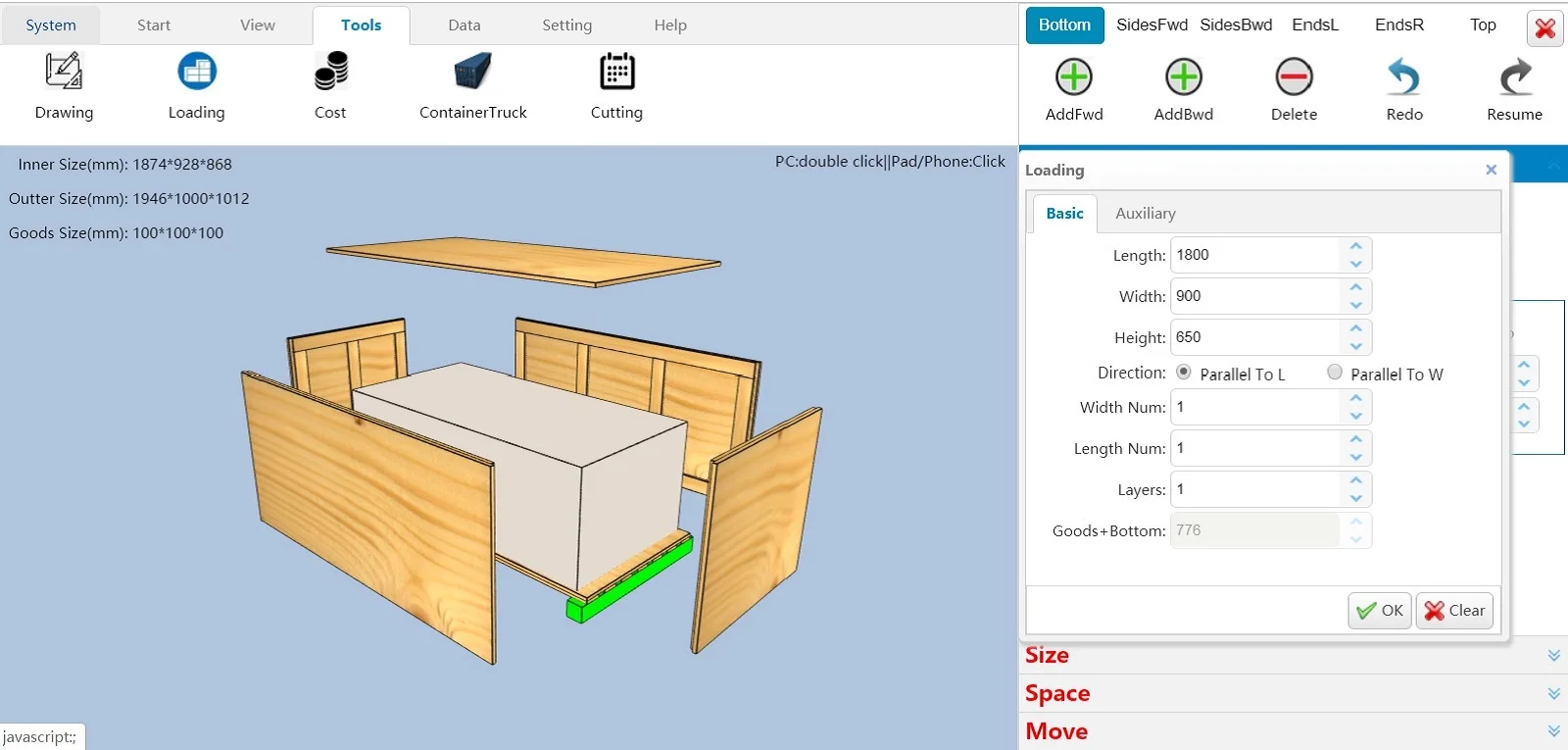The image size is (1568, 750).
Task: Click the Layers input field
Action: [x=1255, y=489]
